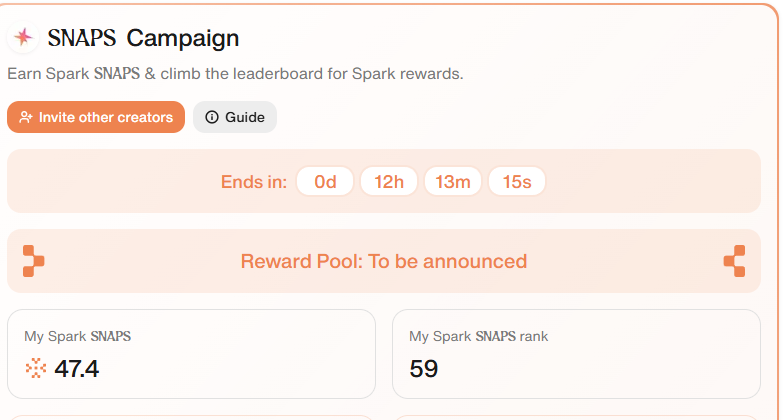Click the info circle icon beside Guide
The image size is (783, 420).
(x=212, y=117)
